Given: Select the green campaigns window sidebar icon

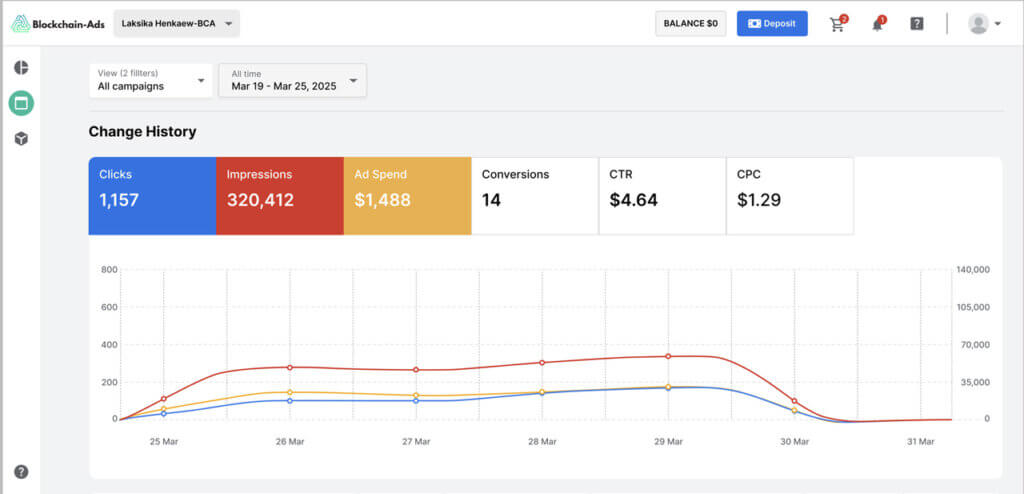Looking at the screenshot, I should pyautogui.click(x=22, y=103).
